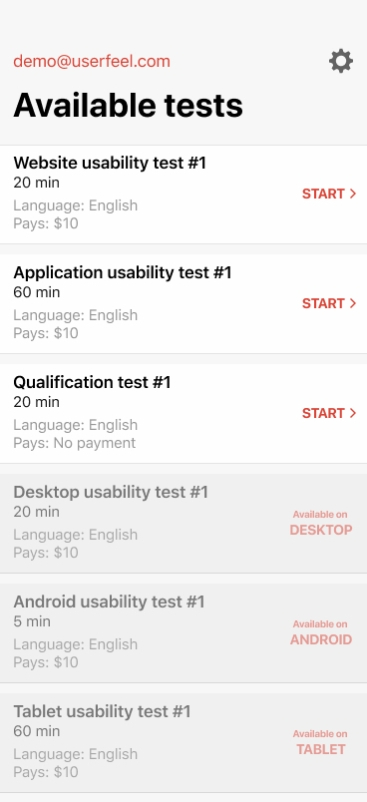Click 60 min duration under Application test

click(x=36, y=293)
